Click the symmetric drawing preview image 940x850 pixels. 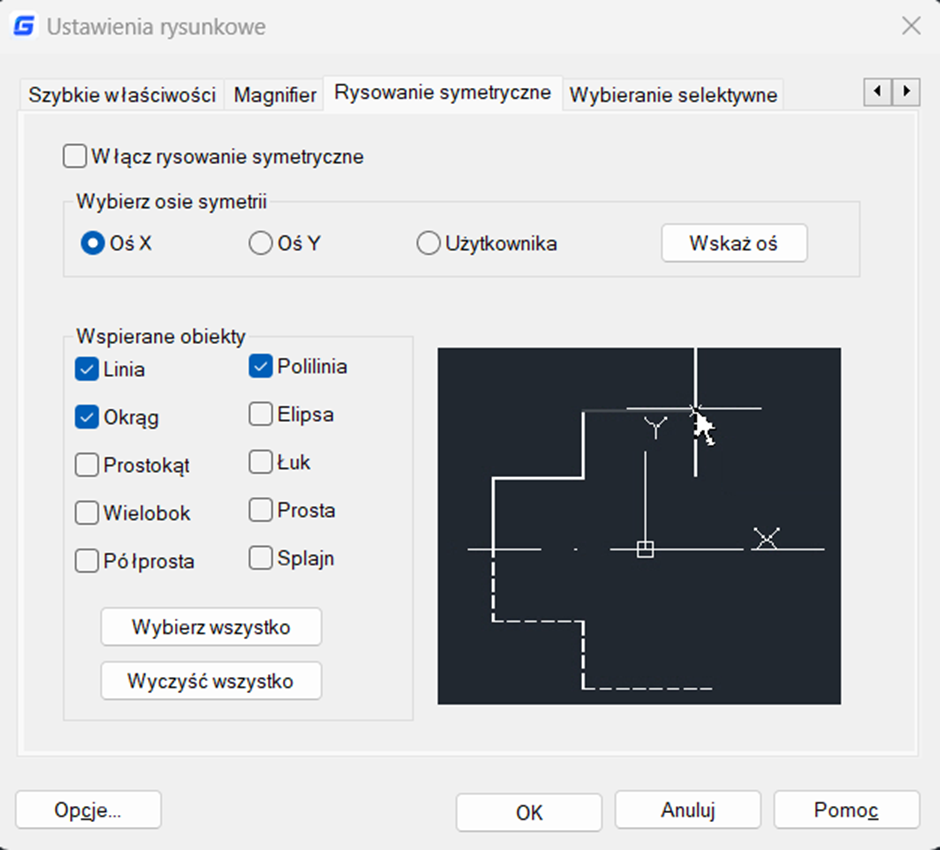(x=639, y=526)
